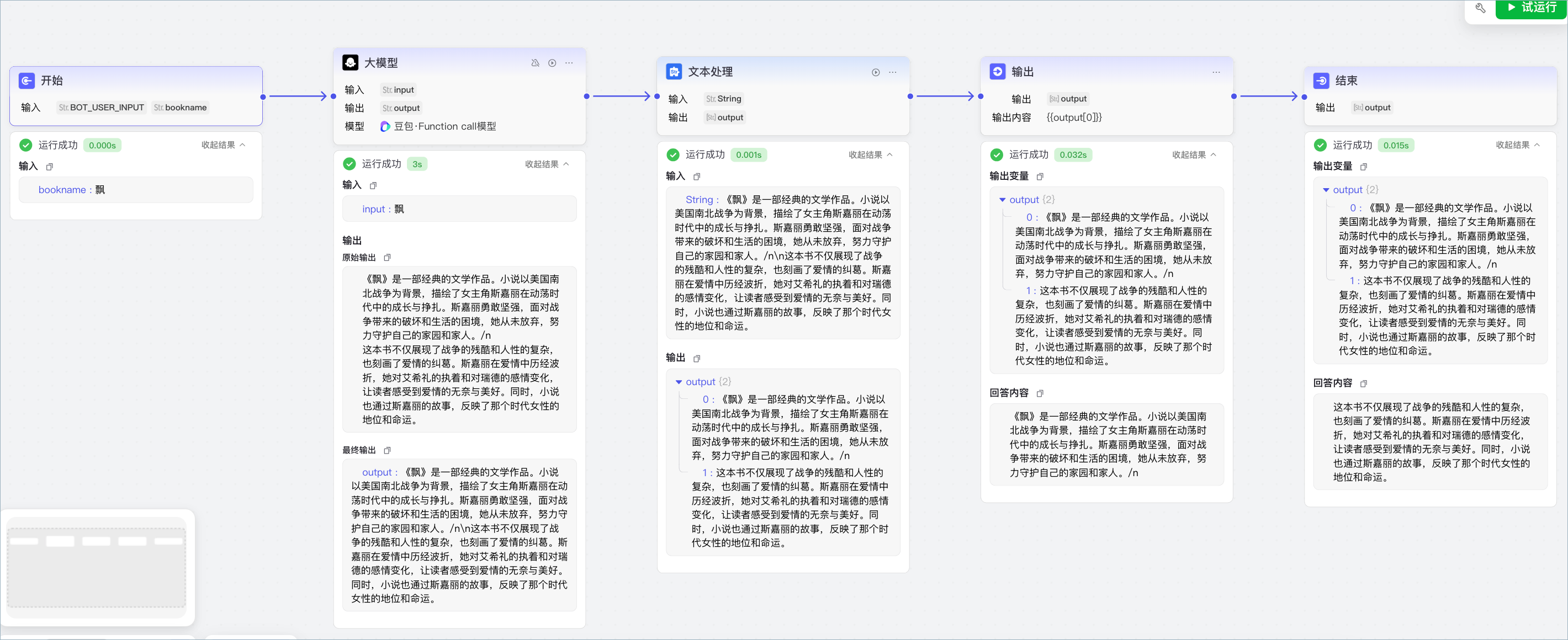The height and width of the screenshot is (640, 1568).
Task: Start the 试运行 test run
Action: click(1530, 8)
